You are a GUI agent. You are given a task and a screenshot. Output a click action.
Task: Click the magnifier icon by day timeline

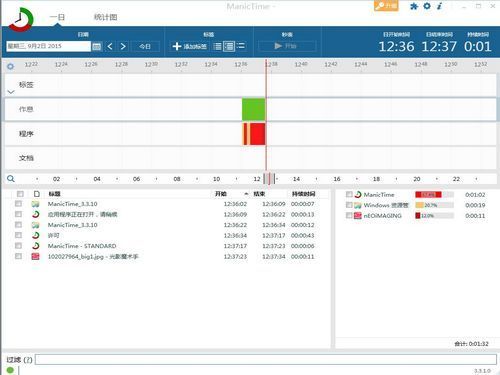point(11,179)
